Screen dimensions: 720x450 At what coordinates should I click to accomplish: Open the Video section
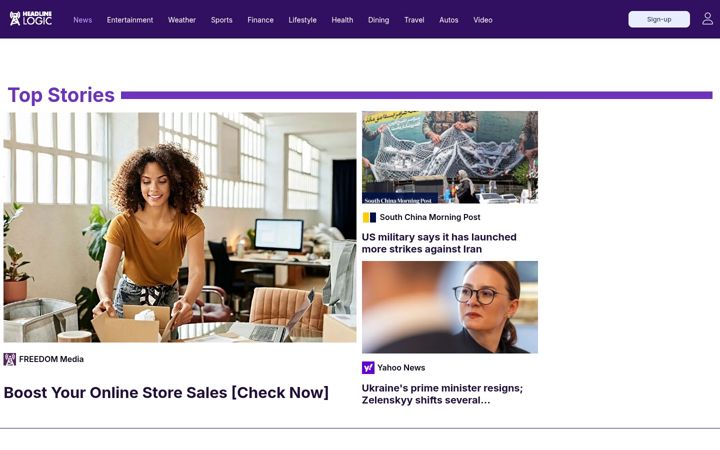pos(483,20)
